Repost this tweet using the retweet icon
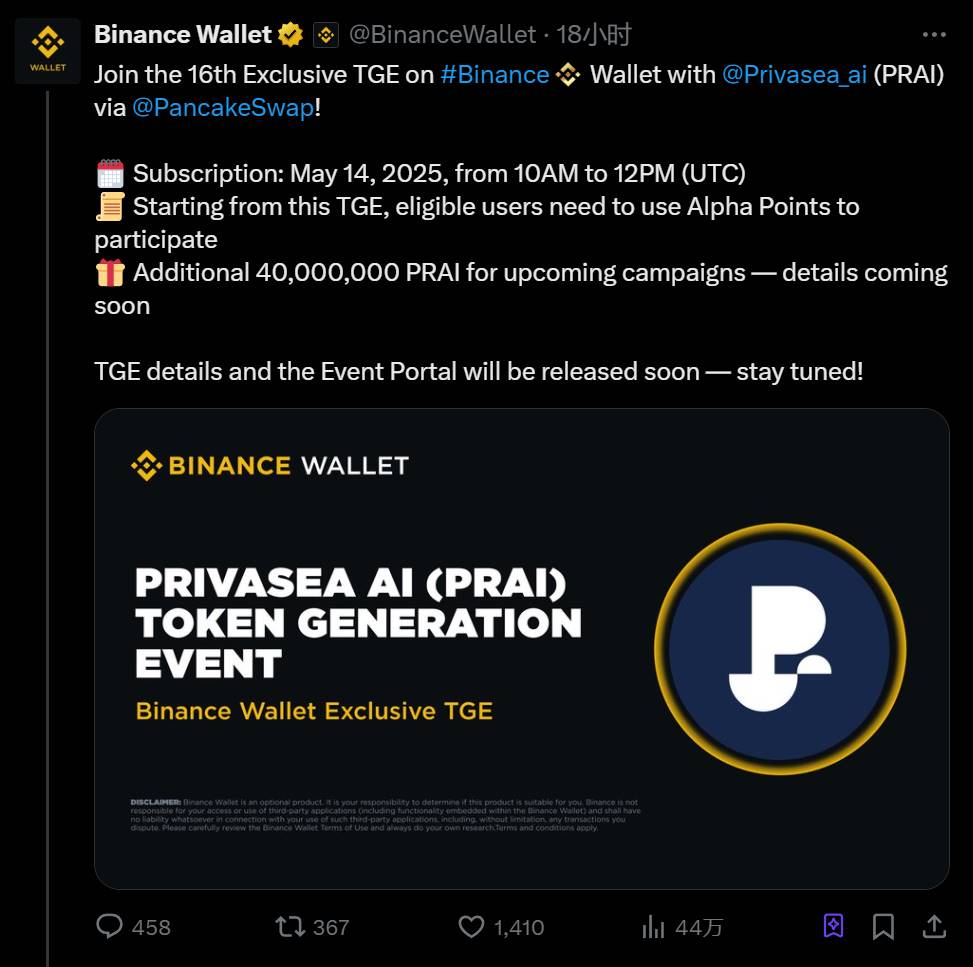973x967 pixels. [290, 927]
